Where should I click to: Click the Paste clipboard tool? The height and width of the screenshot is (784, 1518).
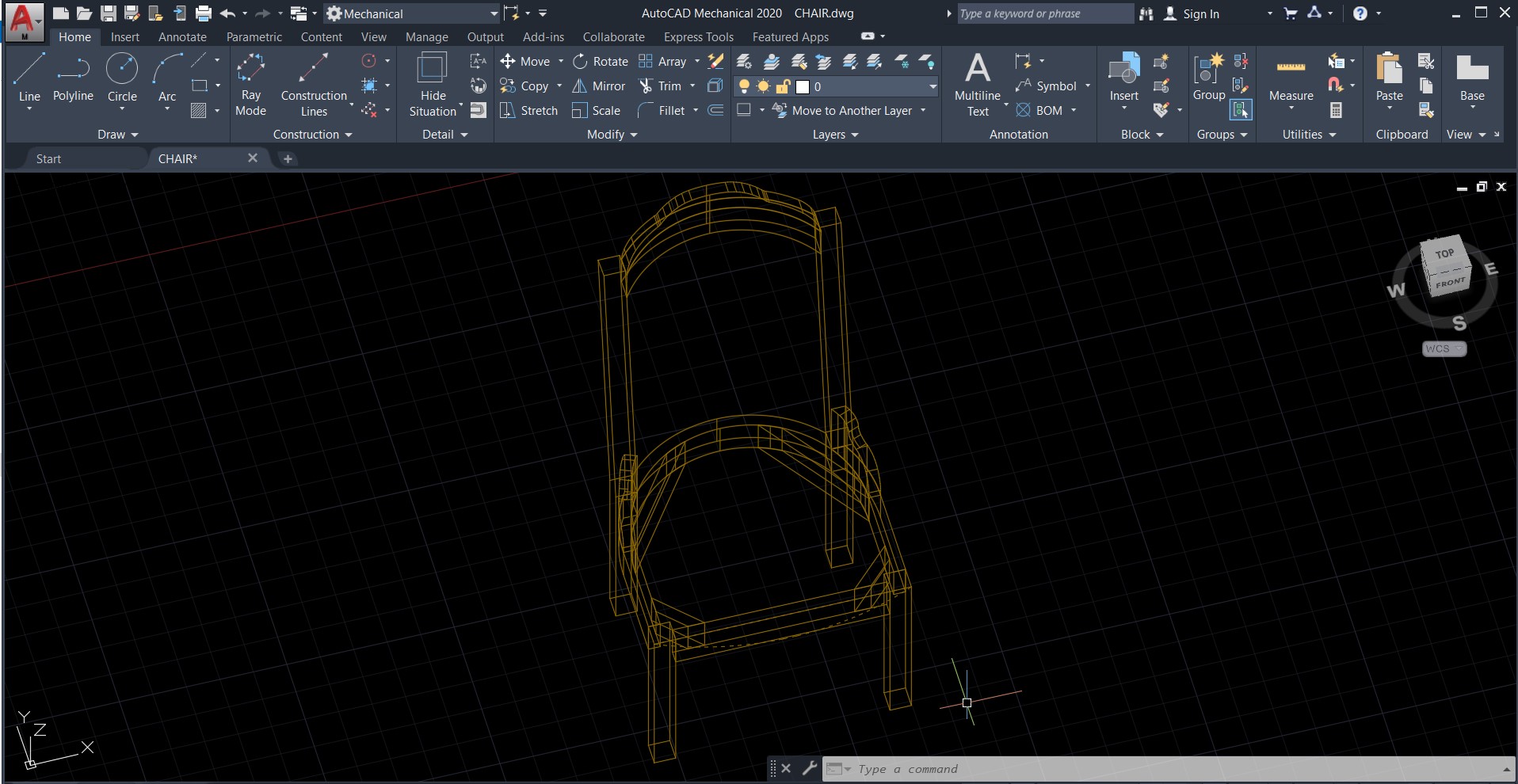(x=1389, y=78)
